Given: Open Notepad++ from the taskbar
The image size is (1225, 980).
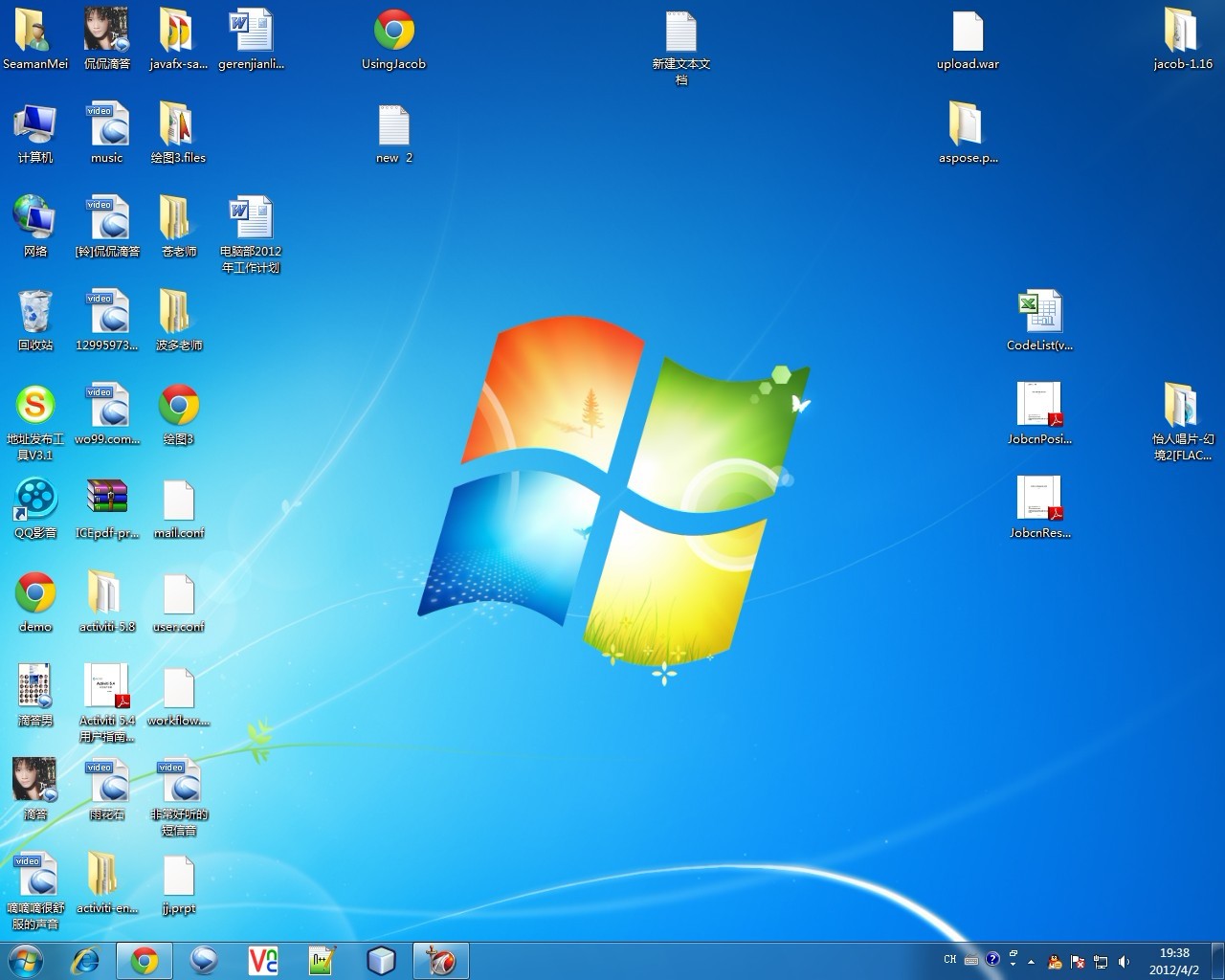Looking at the screenshot, I should [322, 961].
